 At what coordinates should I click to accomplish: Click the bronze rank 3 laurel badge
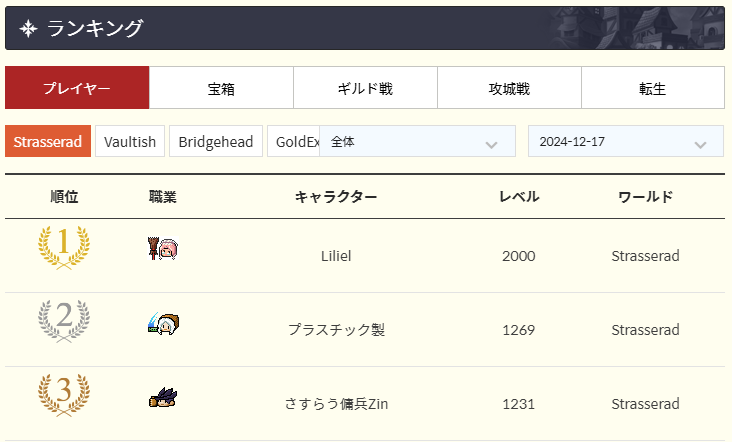click(64, 395)
